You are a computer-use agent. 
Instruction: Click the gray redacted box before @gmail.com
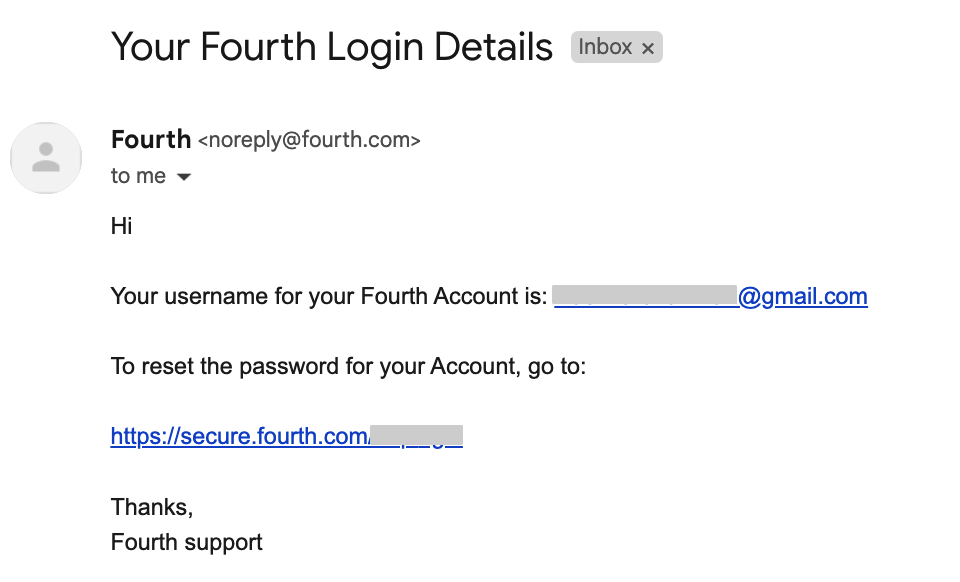tap(645, 295)
